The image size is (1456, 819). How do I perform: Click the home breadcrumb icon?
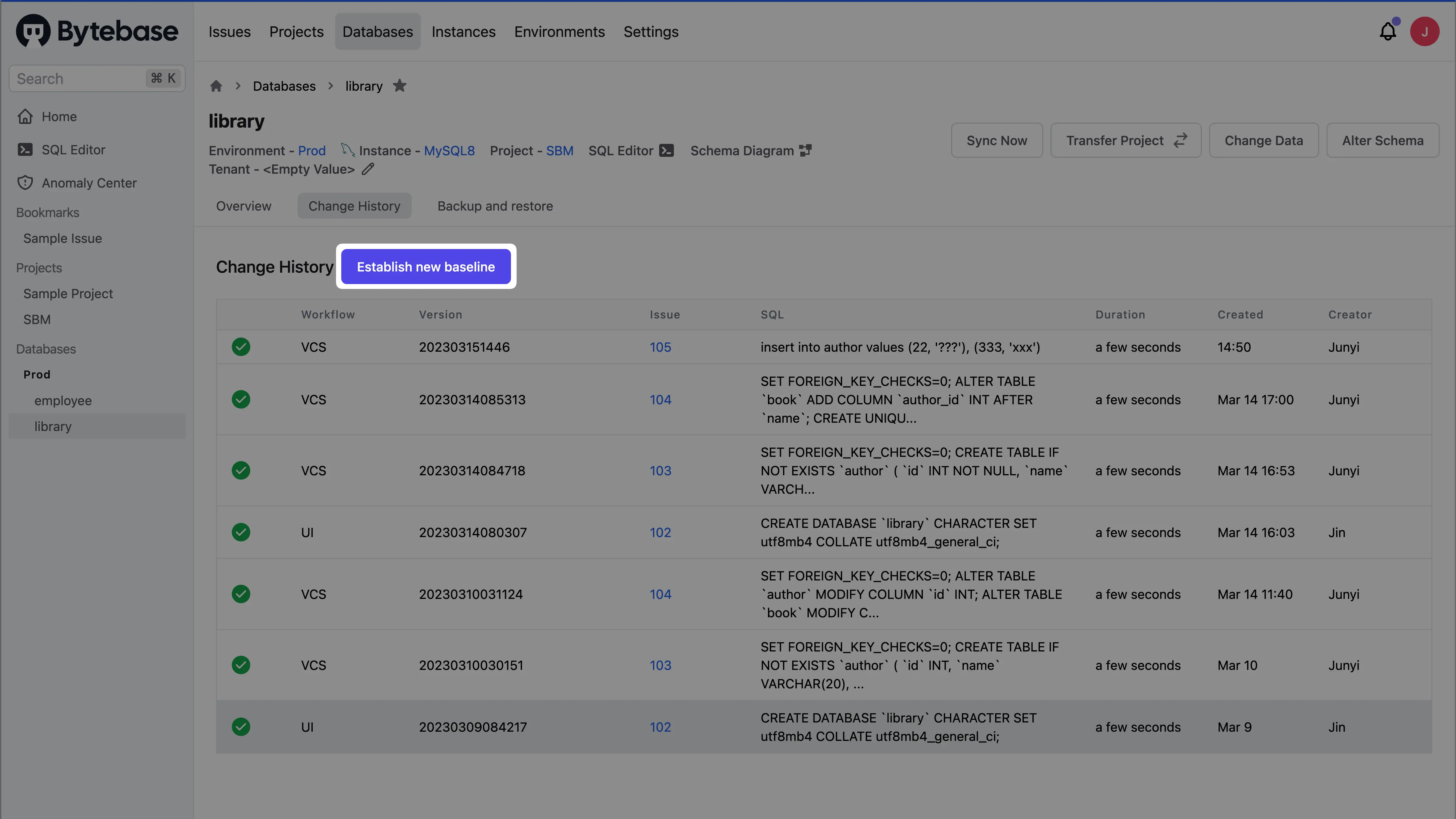(216, 86)
